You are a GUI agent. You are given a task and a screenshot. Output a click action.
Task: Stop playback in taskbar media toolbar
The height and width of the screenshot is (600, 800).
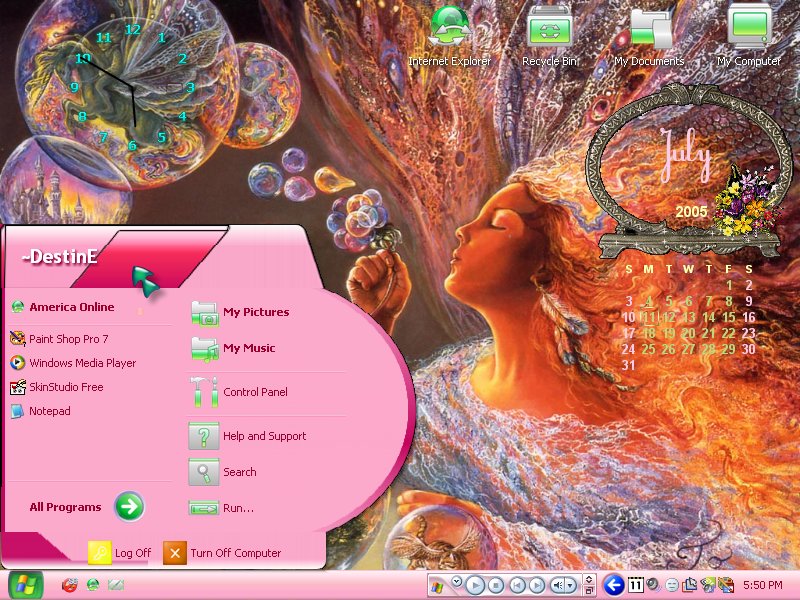point(496,585)
